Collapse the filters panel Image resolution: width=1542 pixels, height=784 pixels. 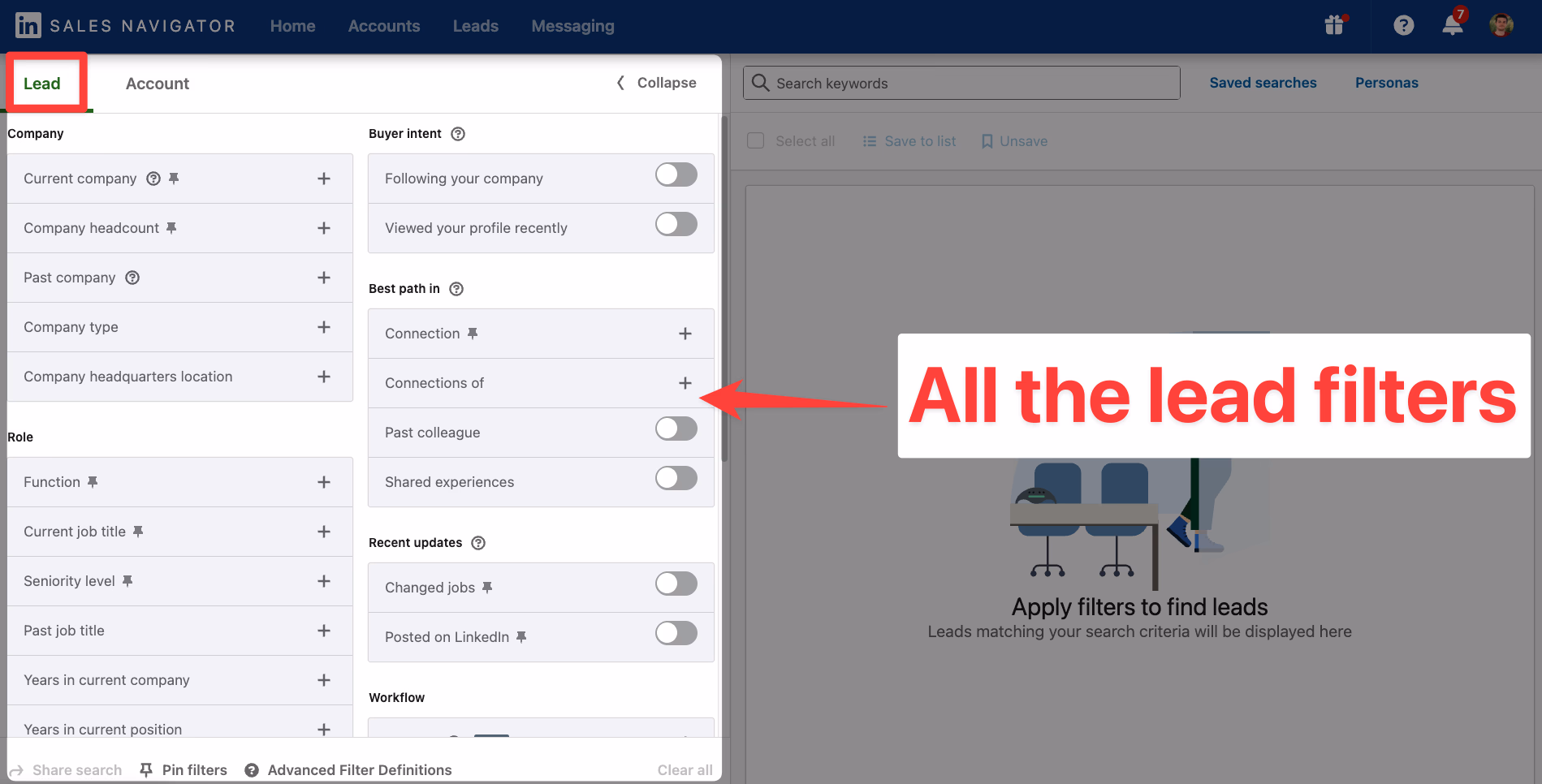656,83
